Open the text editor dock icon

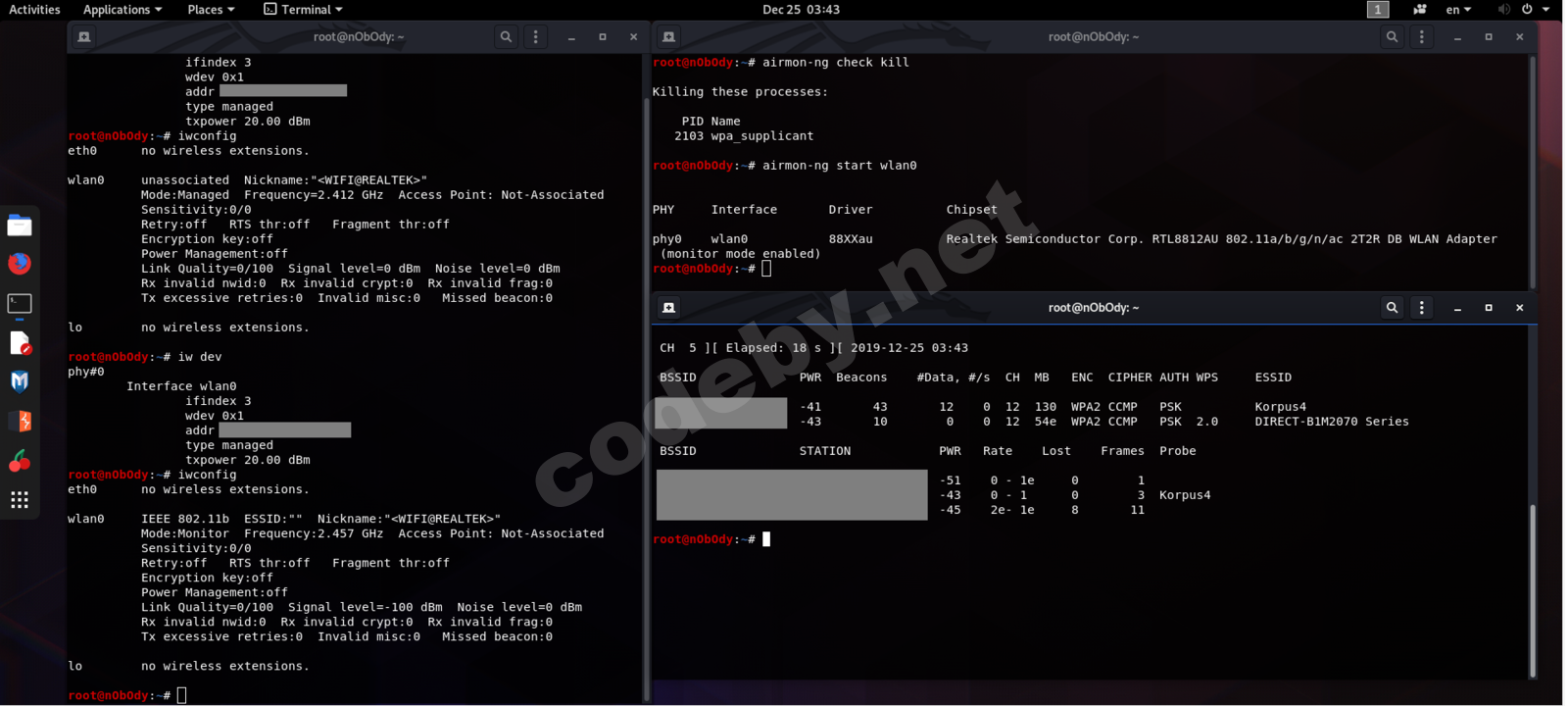tap(20, 343)
